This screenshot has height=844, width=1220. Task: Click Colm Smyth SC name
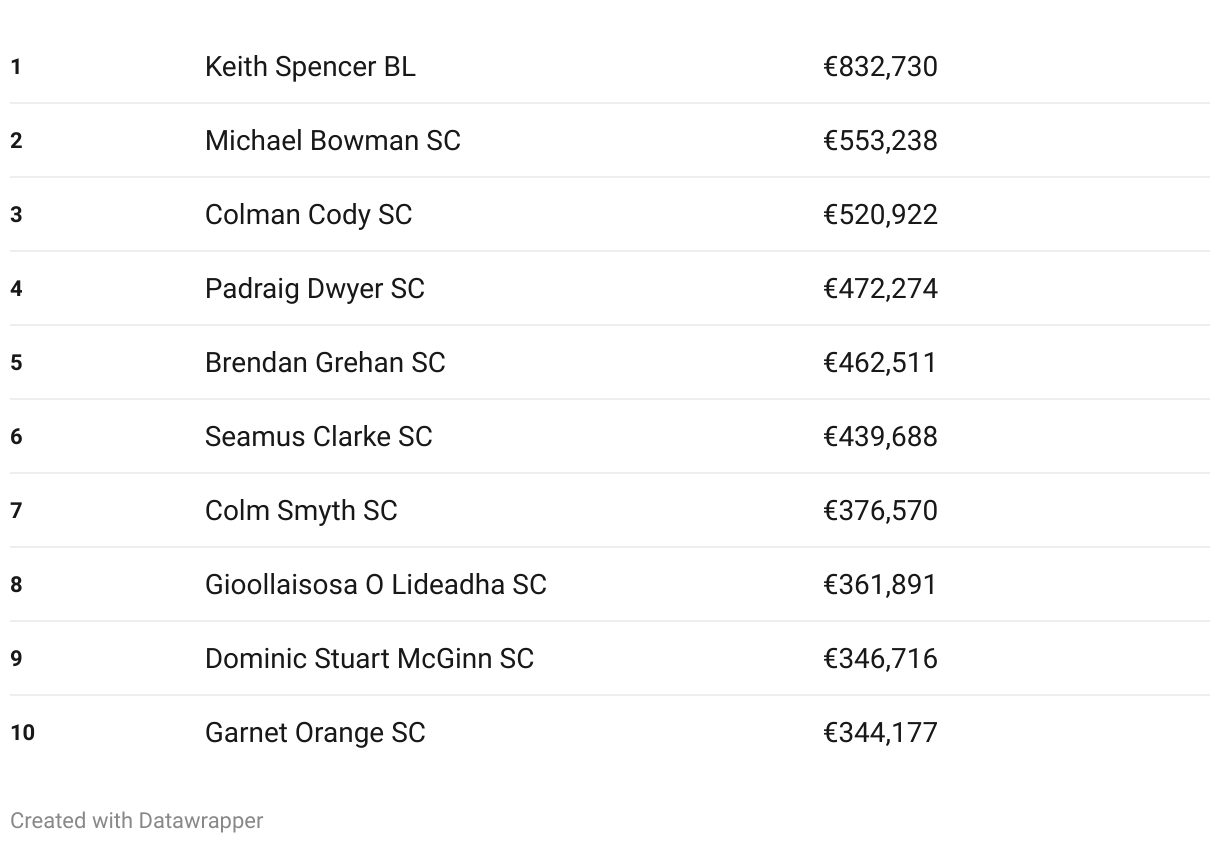[x=301, y=511]
